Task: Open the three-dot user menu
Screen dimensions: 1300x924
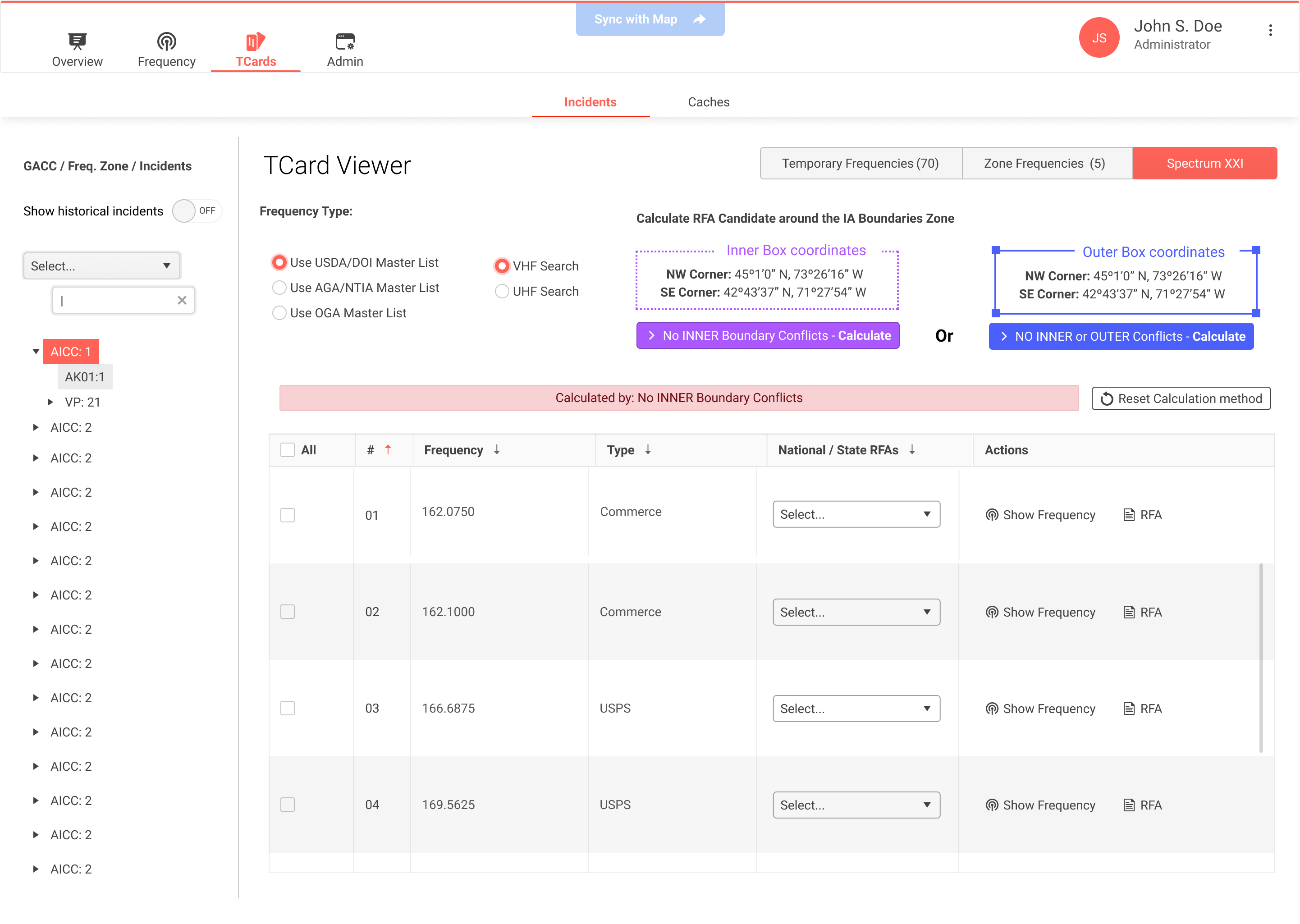Action: point(1270,31)
